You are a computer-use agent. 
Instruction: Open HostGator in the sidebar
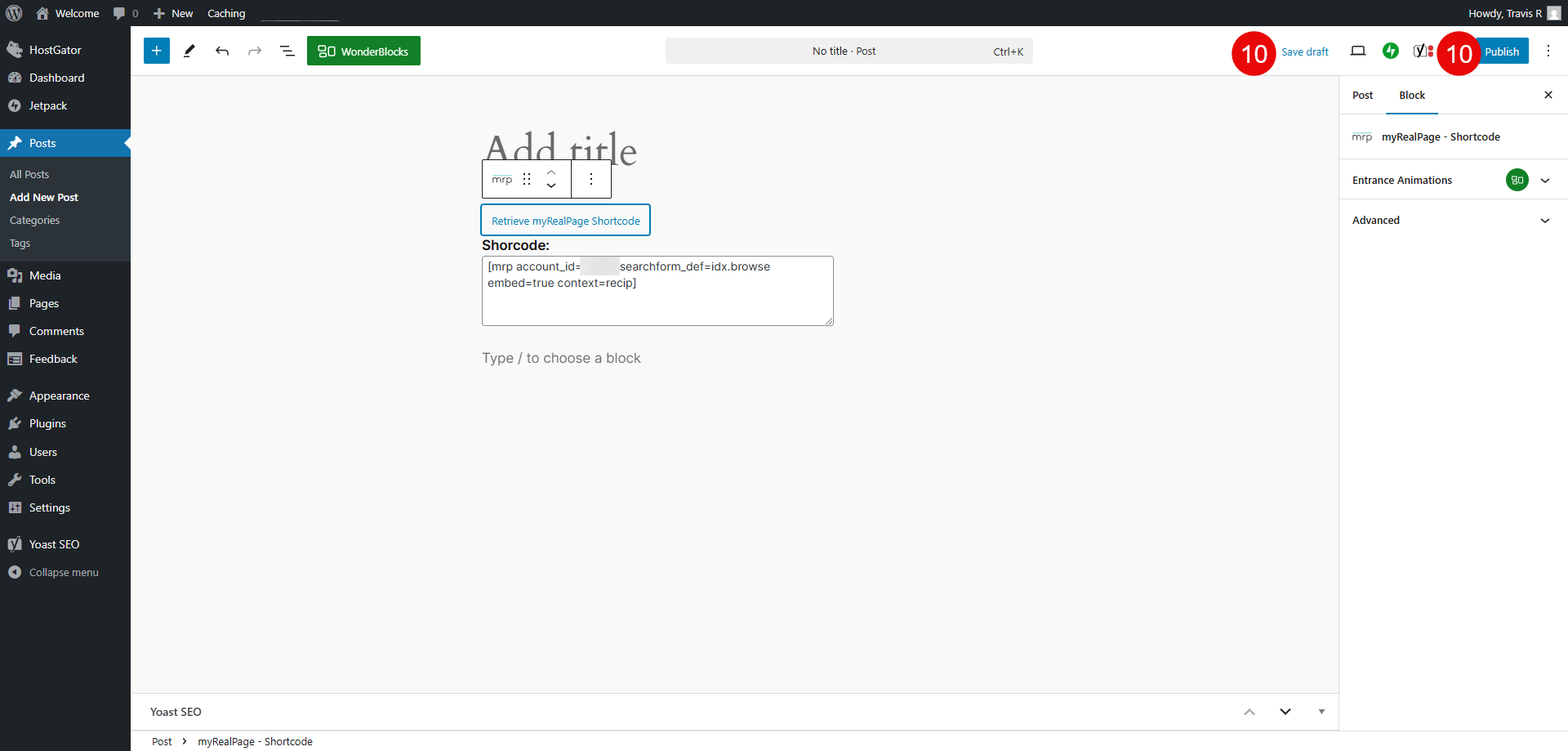tap(65, 50)
